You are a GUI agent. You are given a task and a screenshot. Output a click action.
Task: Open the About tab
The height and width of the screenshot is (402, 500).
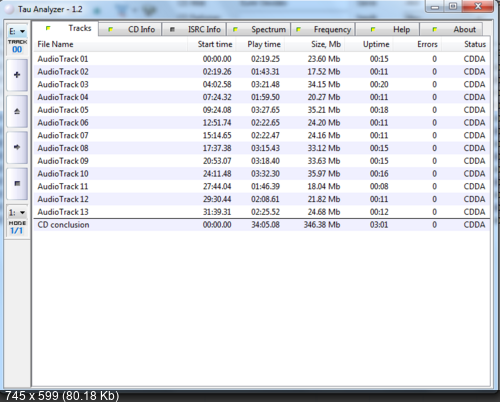(x=451, y=29)
